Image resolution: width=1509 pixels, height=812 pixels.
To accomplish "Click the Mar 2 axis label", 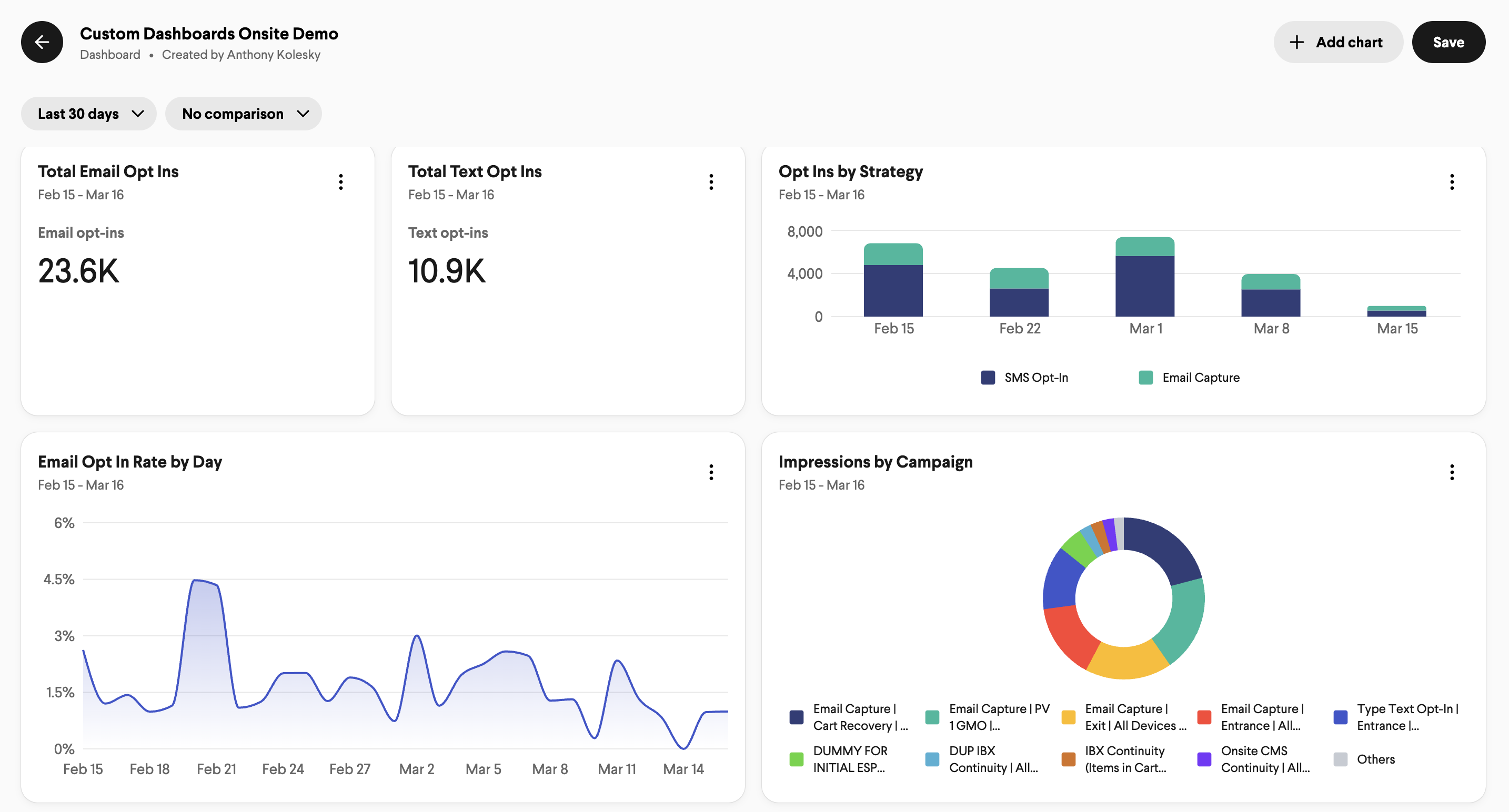I will coord(417,769).
